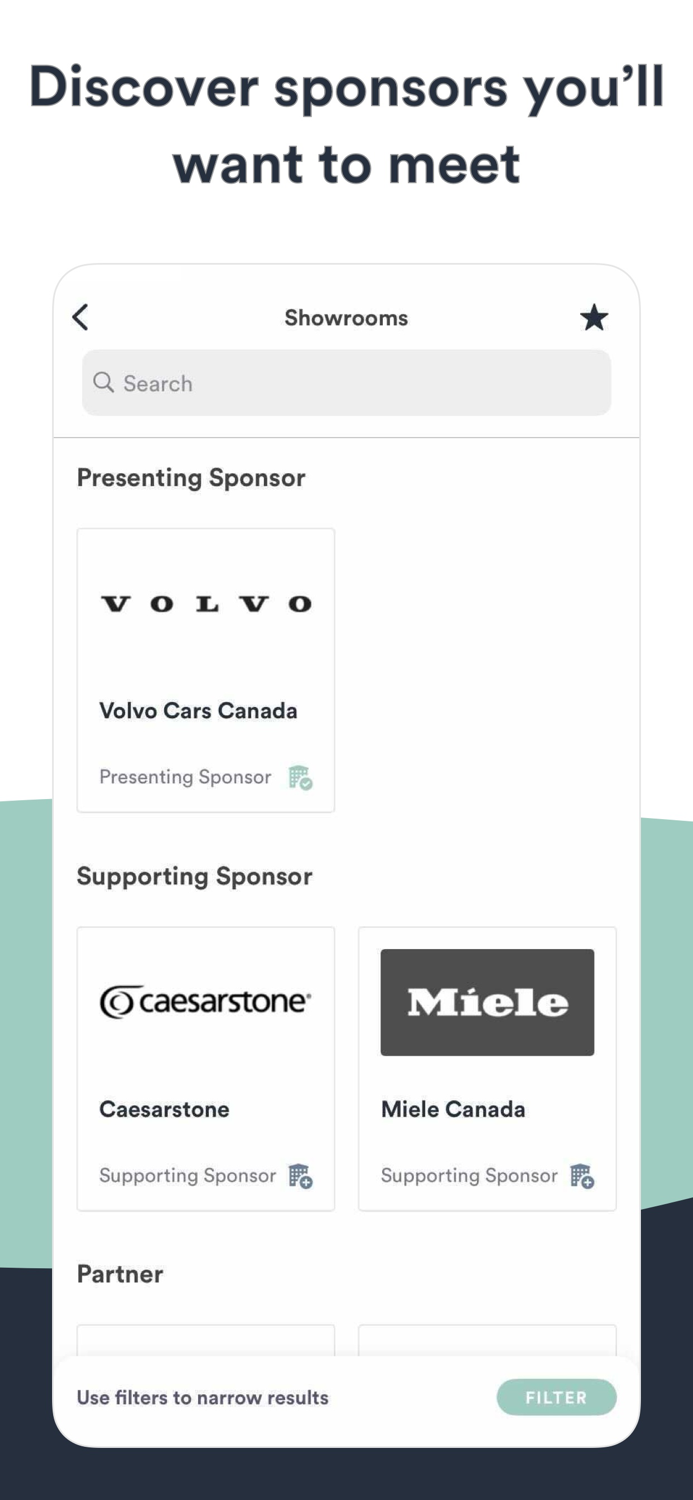The width and height of the screenshot is (693, 1500).
Task: Go back using the left arrow
Action: 81,318
